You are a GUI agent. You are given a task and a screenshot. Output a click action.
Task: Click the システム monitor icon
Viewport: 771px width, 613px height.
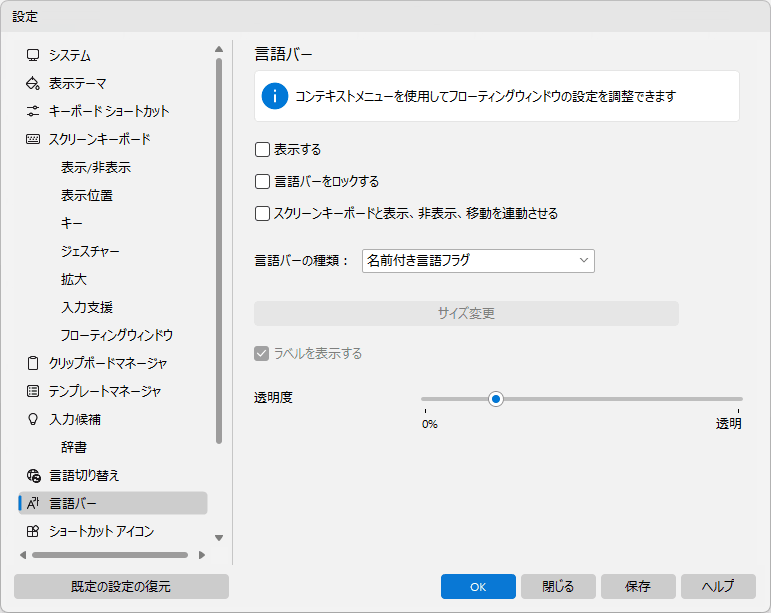pos(33,55)
